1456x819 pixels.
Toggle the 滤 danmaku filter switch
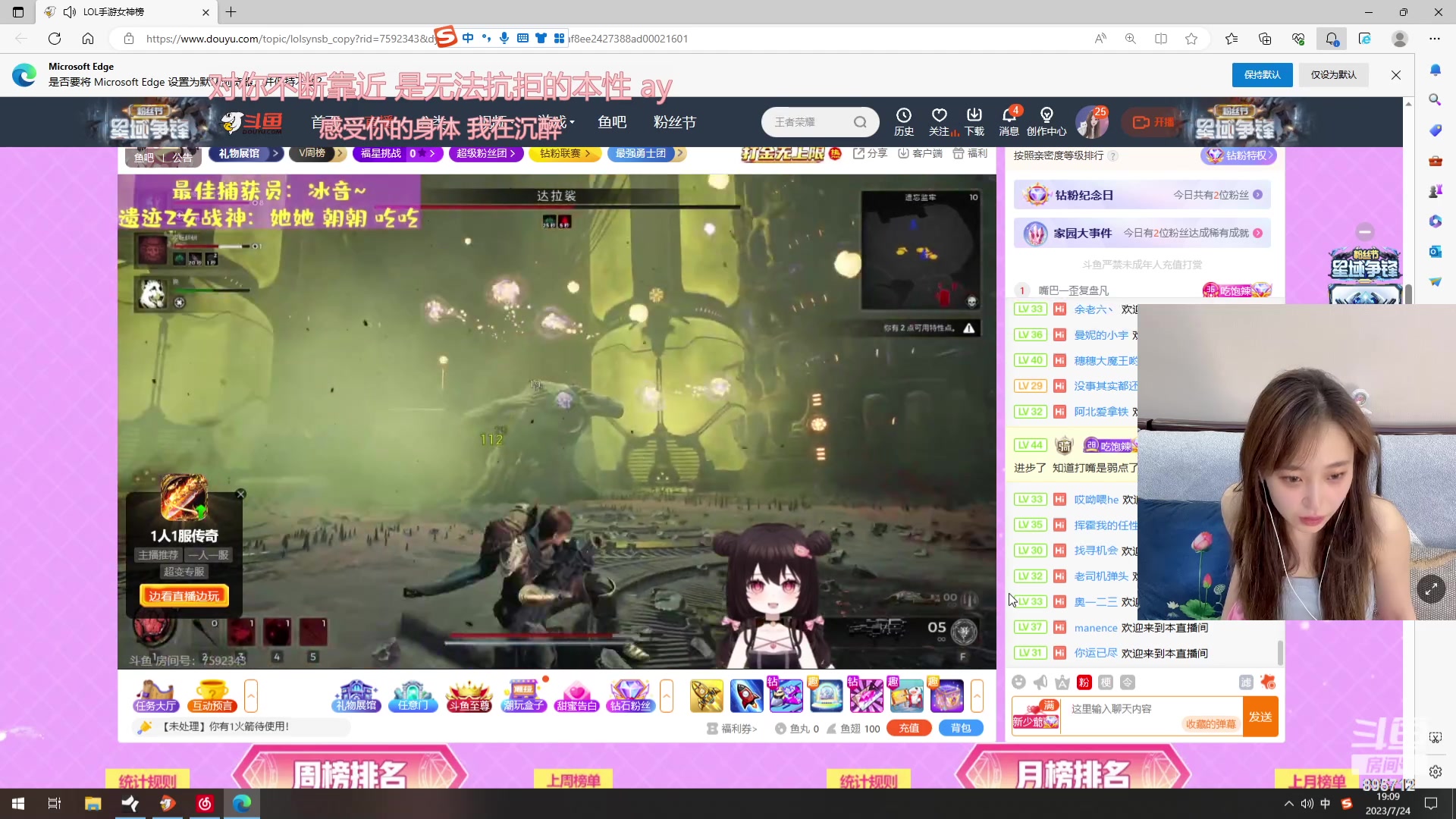pos(1246,682)
